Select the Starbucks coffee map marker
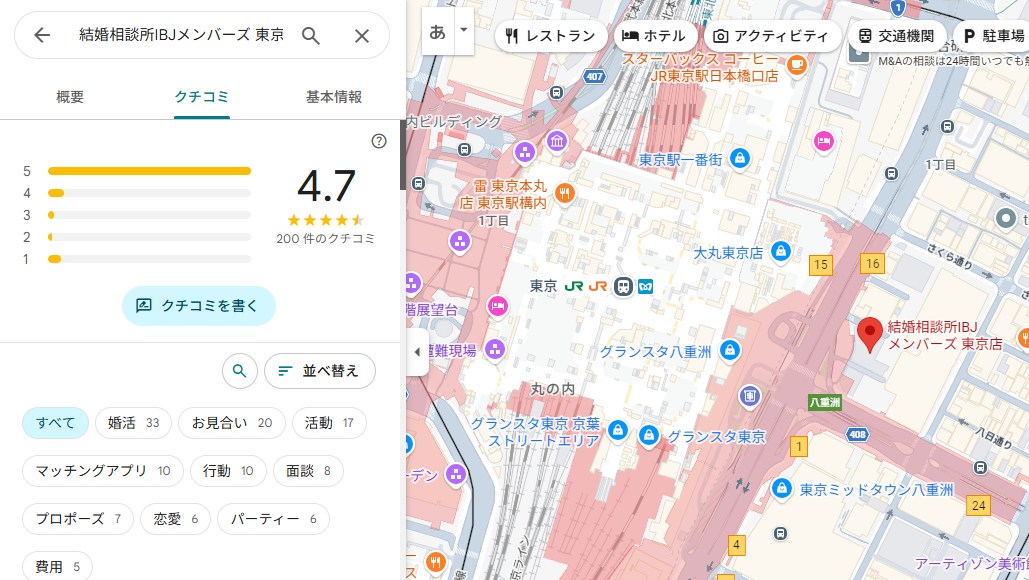The width and height of the screenshot is (1029, 580). point(796,65)
